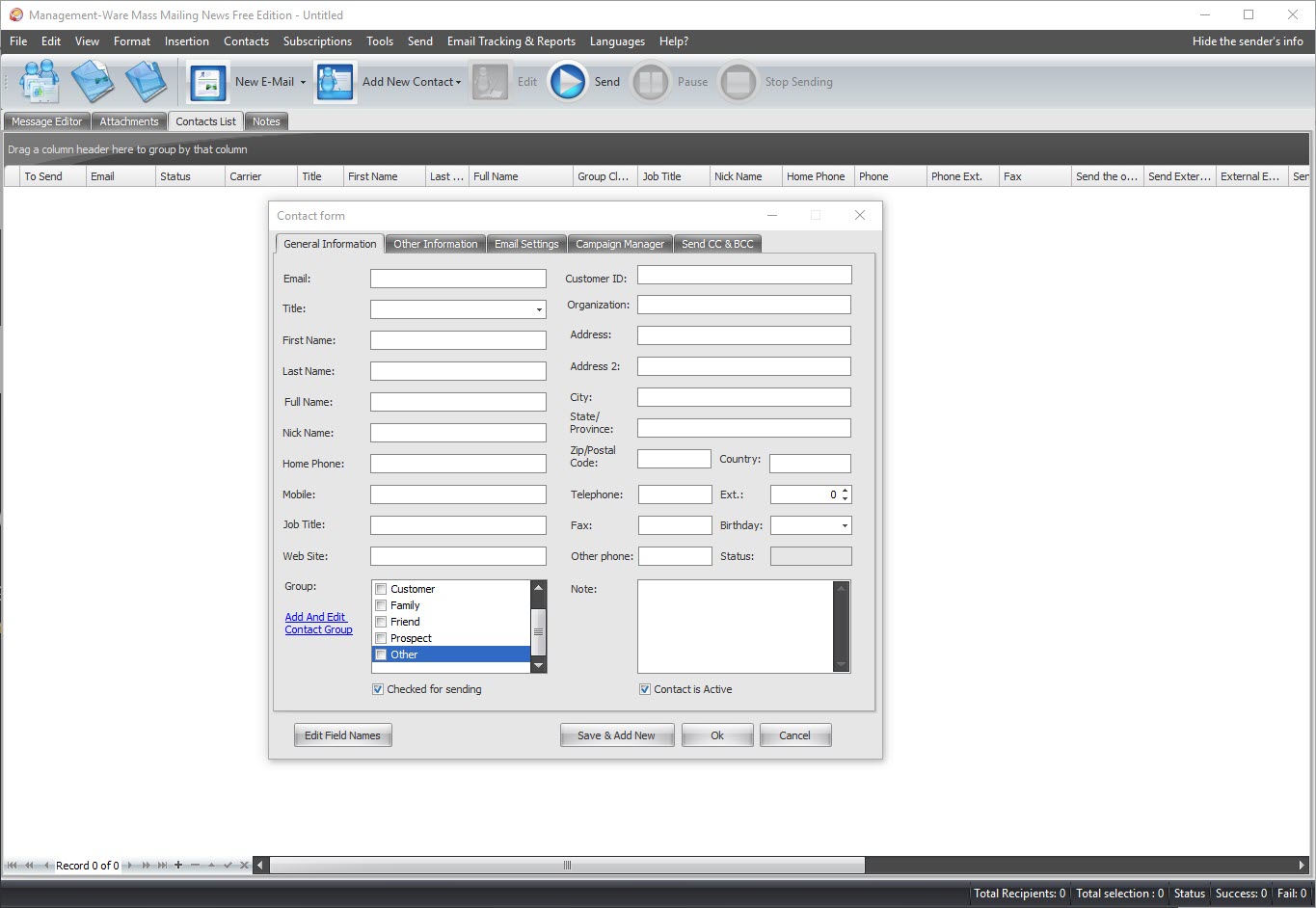Screen dimensions: 1316x908
Task: Click the New E-Mail document icon
Action: pyautogui.click(x=207, y=83)
